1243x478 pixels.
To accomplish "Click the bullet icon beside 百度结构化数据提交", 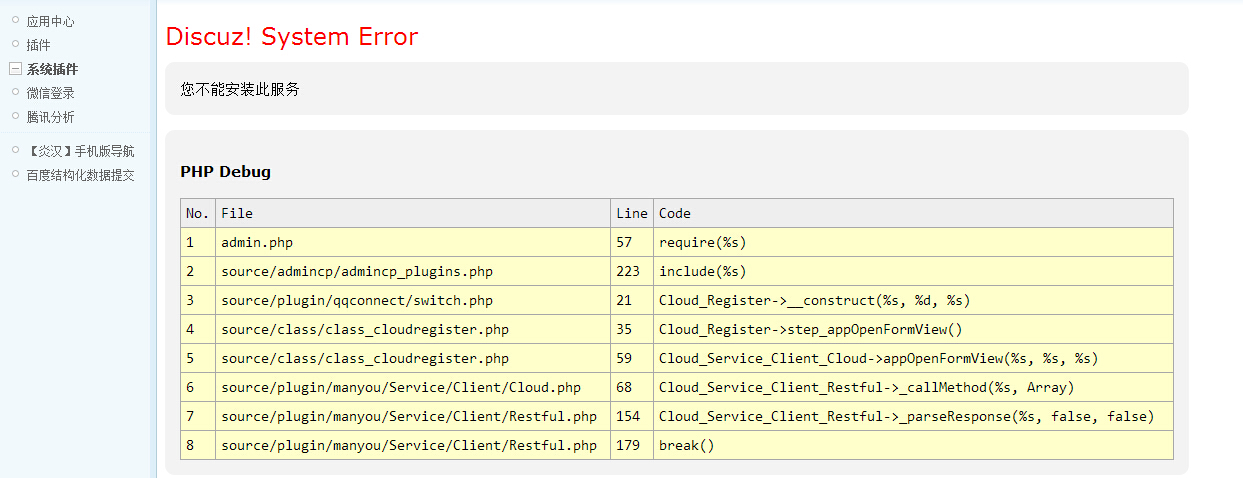I will (x=15, y=174).
